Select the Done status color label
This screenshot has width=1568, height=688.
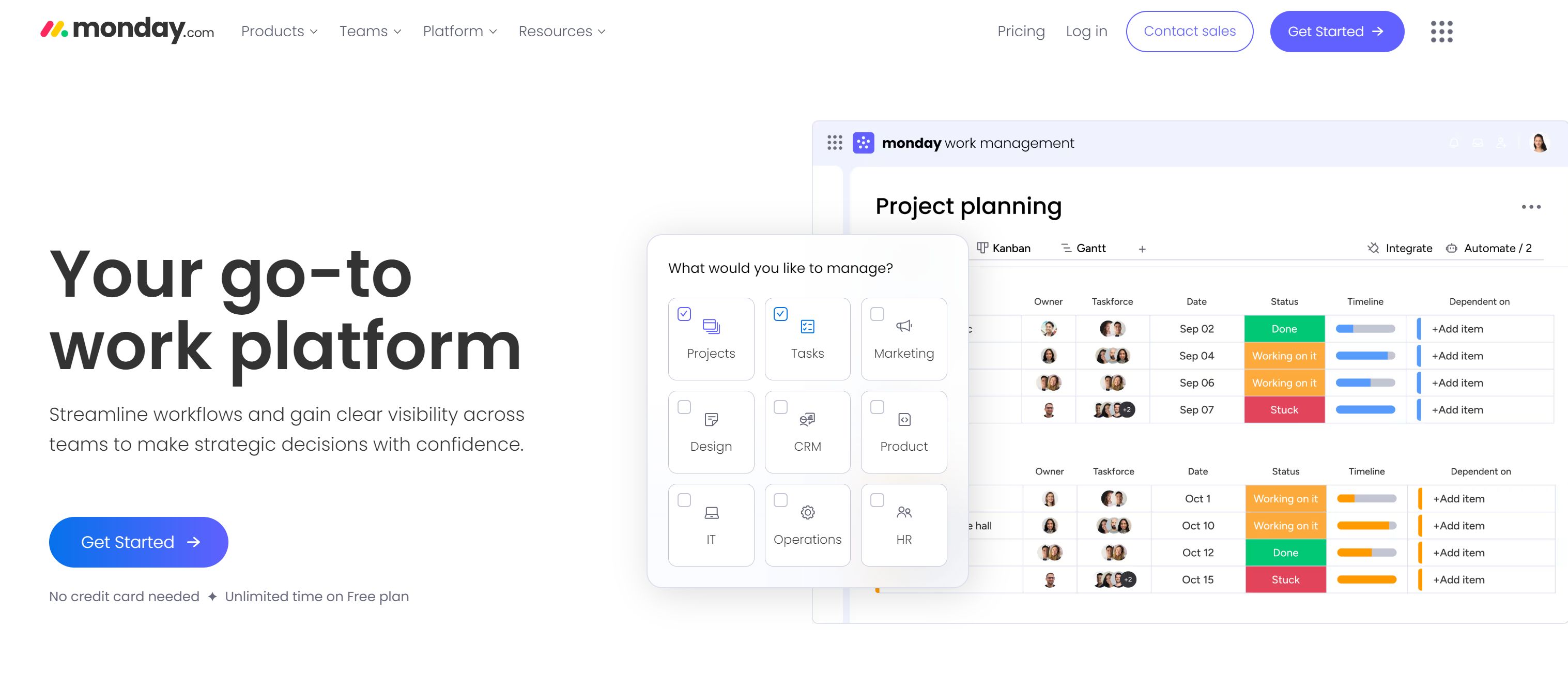pos(1283,328)
